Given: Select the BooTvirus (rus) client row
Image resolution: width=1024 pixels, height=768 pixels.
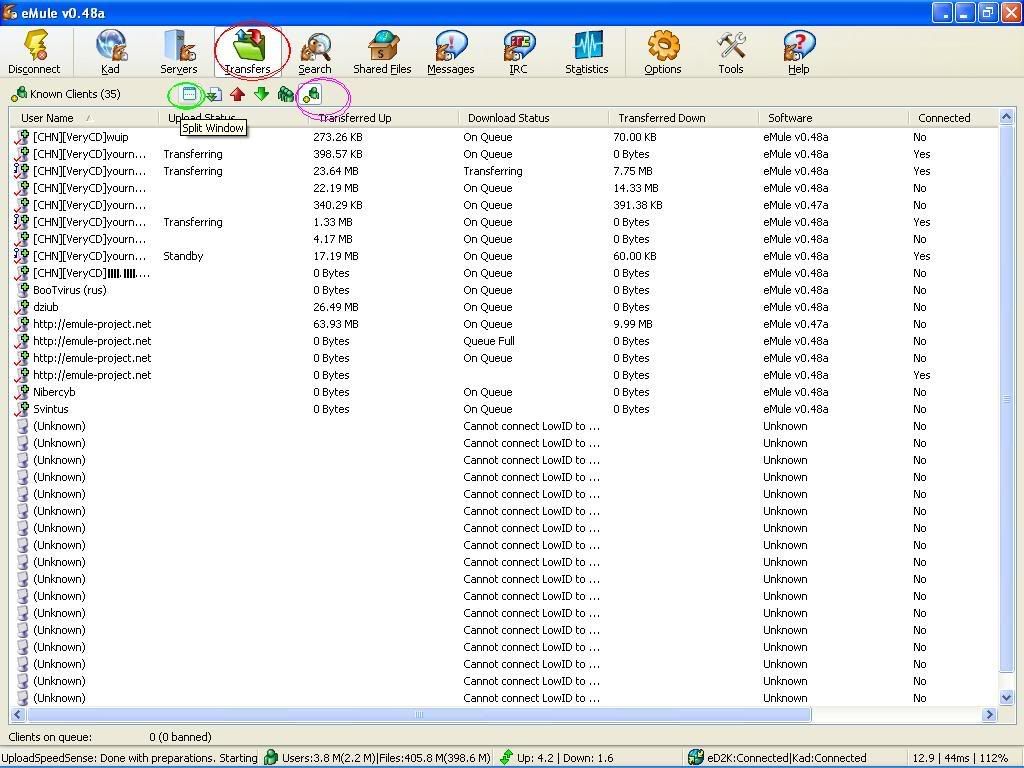Looking at the screenshot, I should [70, 290].
